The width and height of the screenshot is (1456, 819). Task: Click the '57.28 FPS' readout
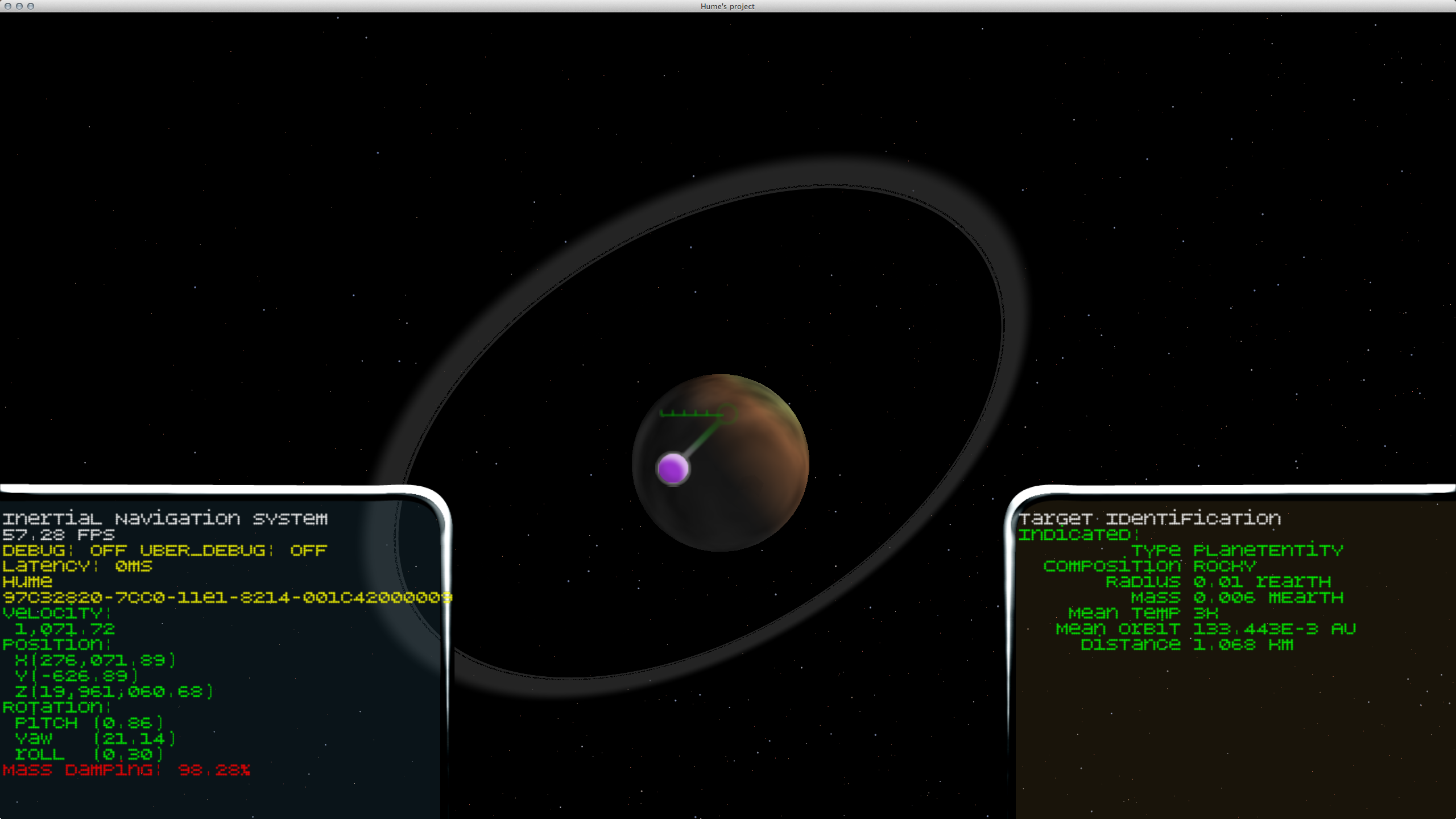tap(59, 535)
